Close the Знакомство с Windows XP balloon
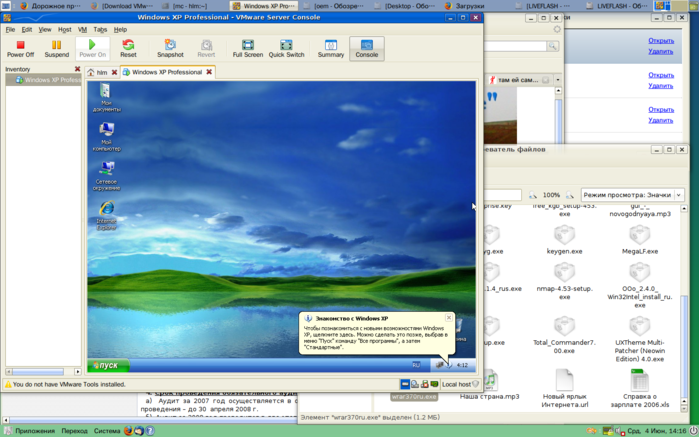The height and width of the screenshot is (437, 699). 449,317
